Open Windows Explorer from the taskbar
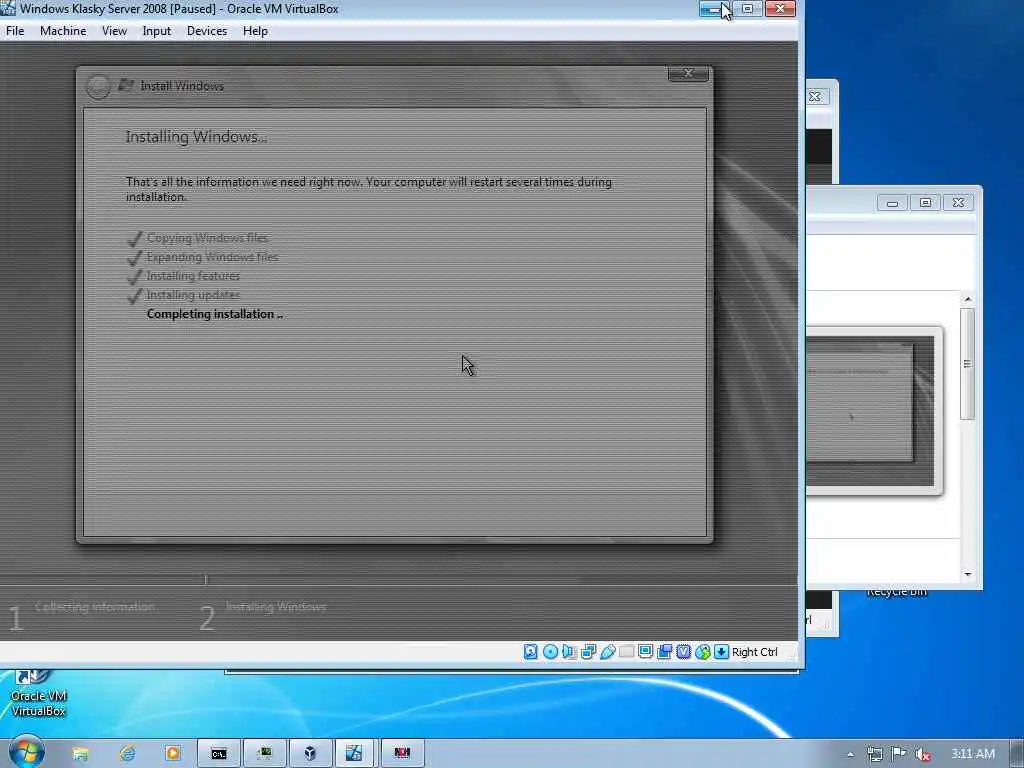 pos(80,753)
